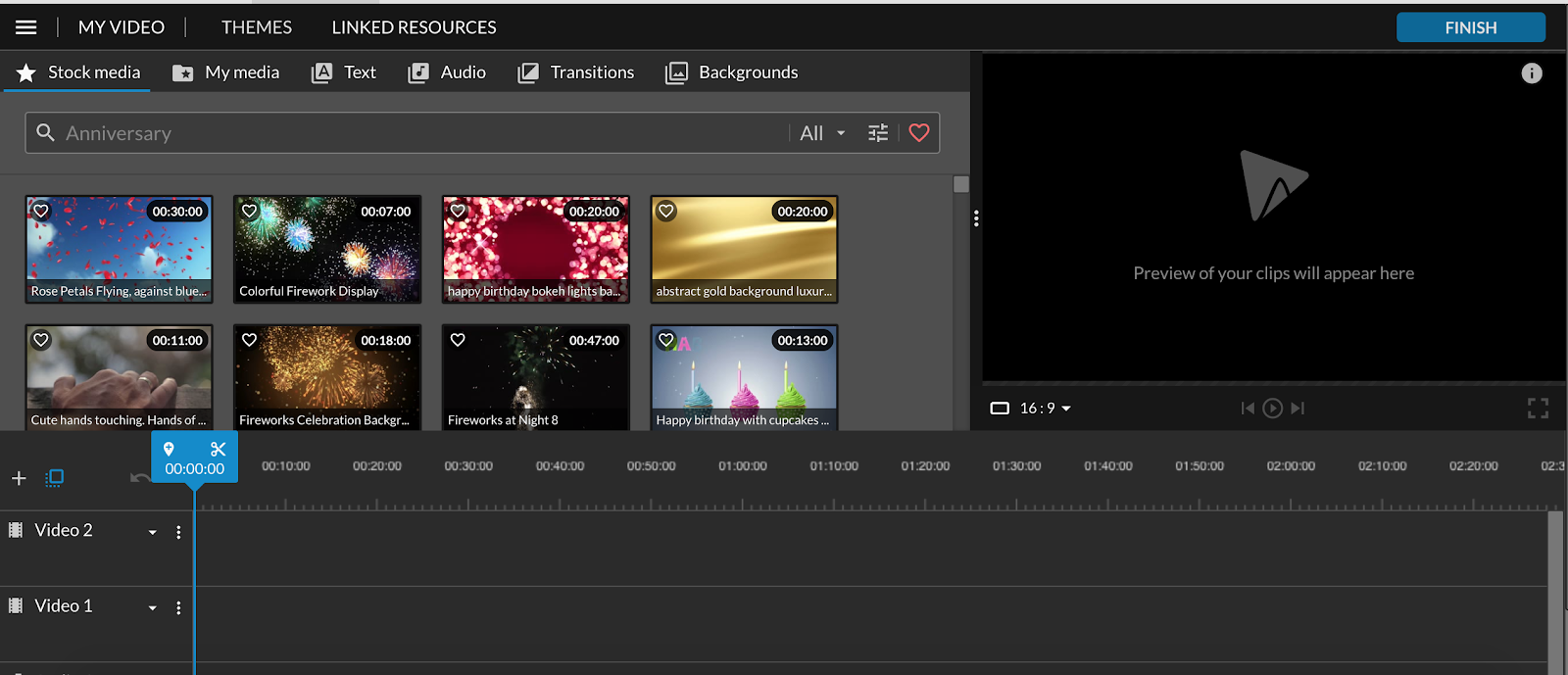Open the All media type dropdown

822,133
